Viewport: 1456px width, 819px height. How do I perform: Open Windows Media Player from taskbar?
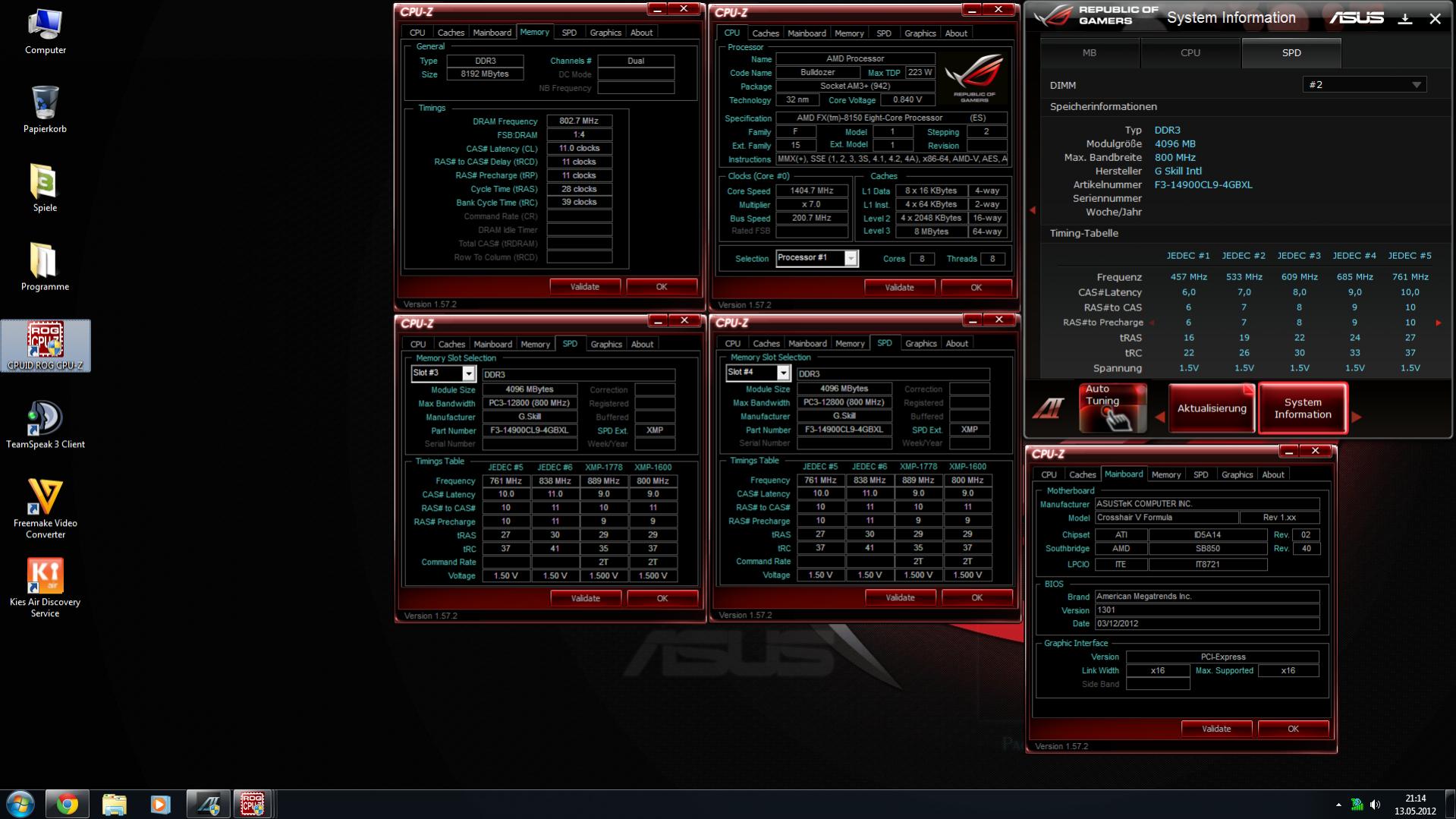pos(160,804)
